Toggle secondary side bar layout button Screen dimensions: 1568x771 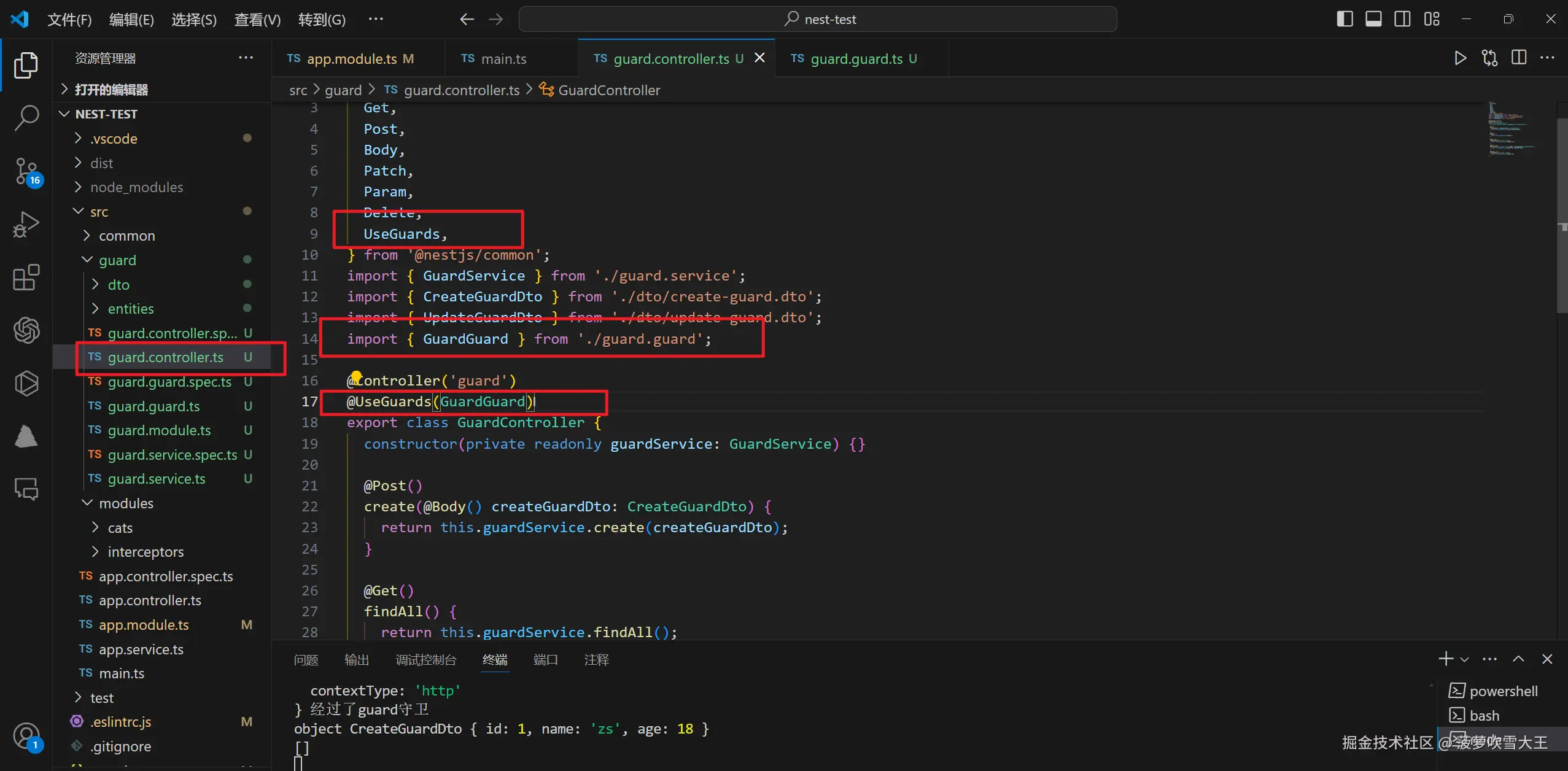[x=1402, y=19]
